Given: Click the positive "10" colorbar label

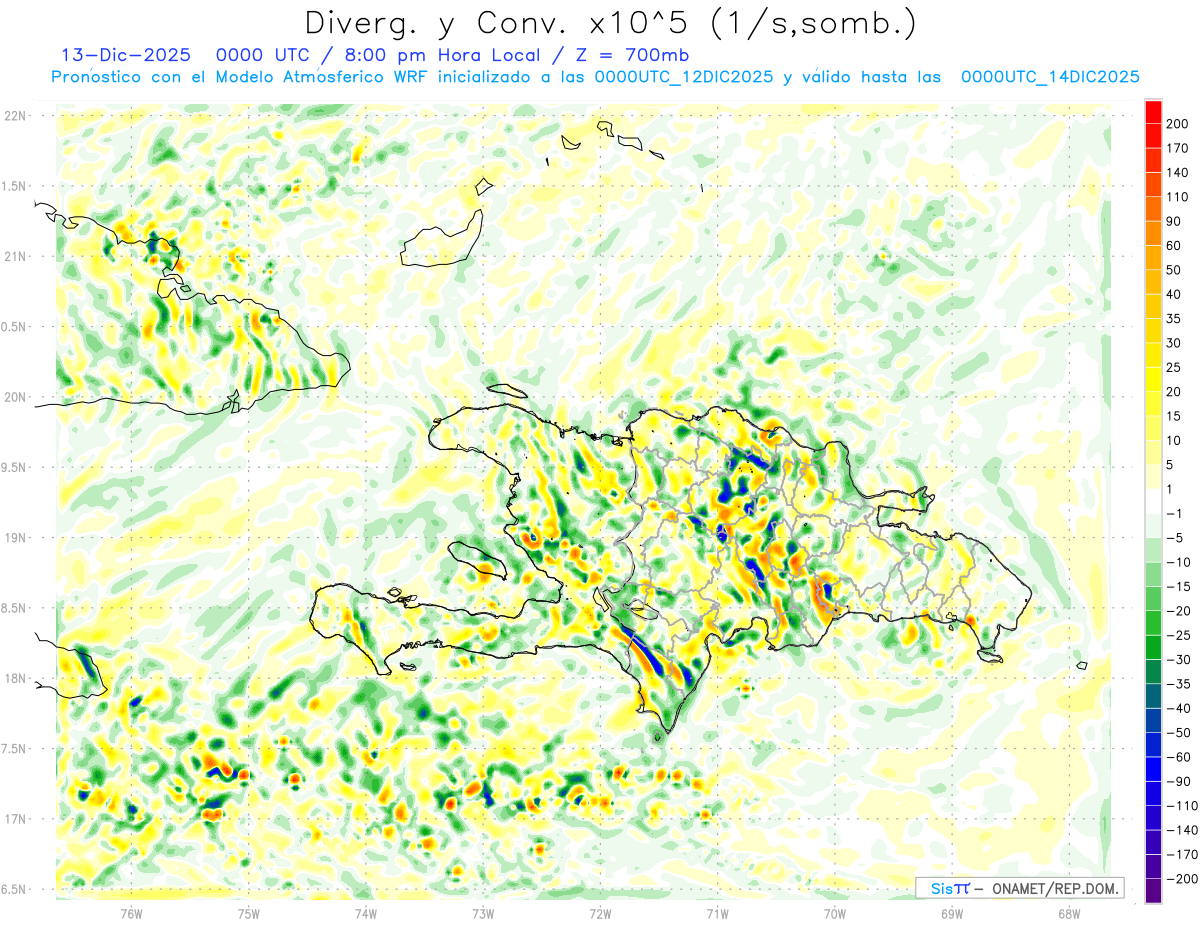Looking at the screenshot, I should [1173, 440].
